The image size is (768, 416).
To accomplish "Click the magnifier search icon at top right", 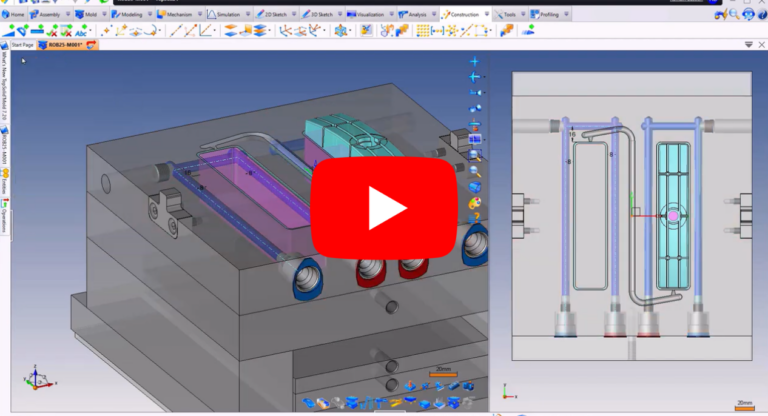I will click(734, 14).
